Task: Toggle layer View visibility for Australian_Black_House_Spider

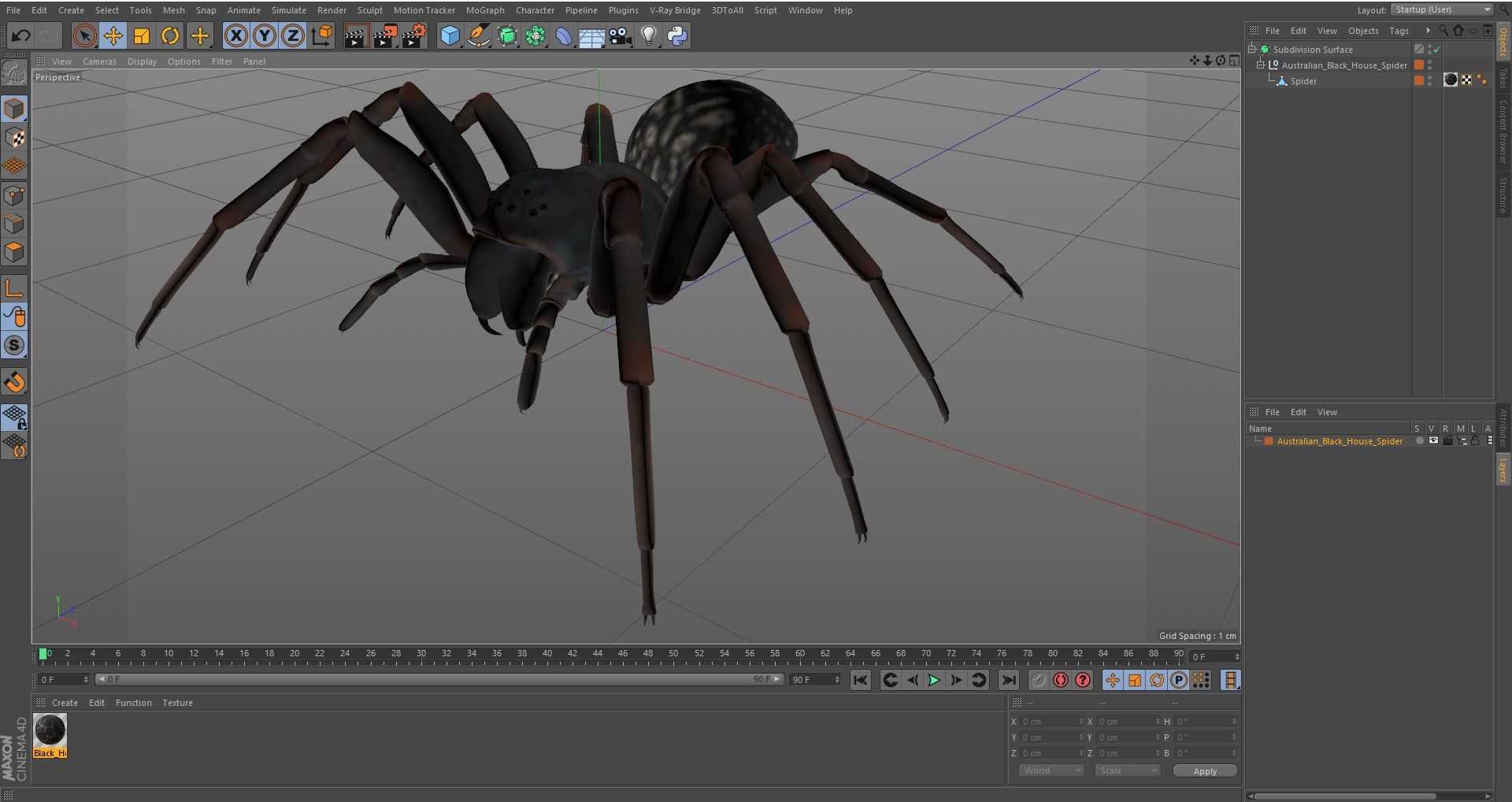Action: (x=1433, y=441)
